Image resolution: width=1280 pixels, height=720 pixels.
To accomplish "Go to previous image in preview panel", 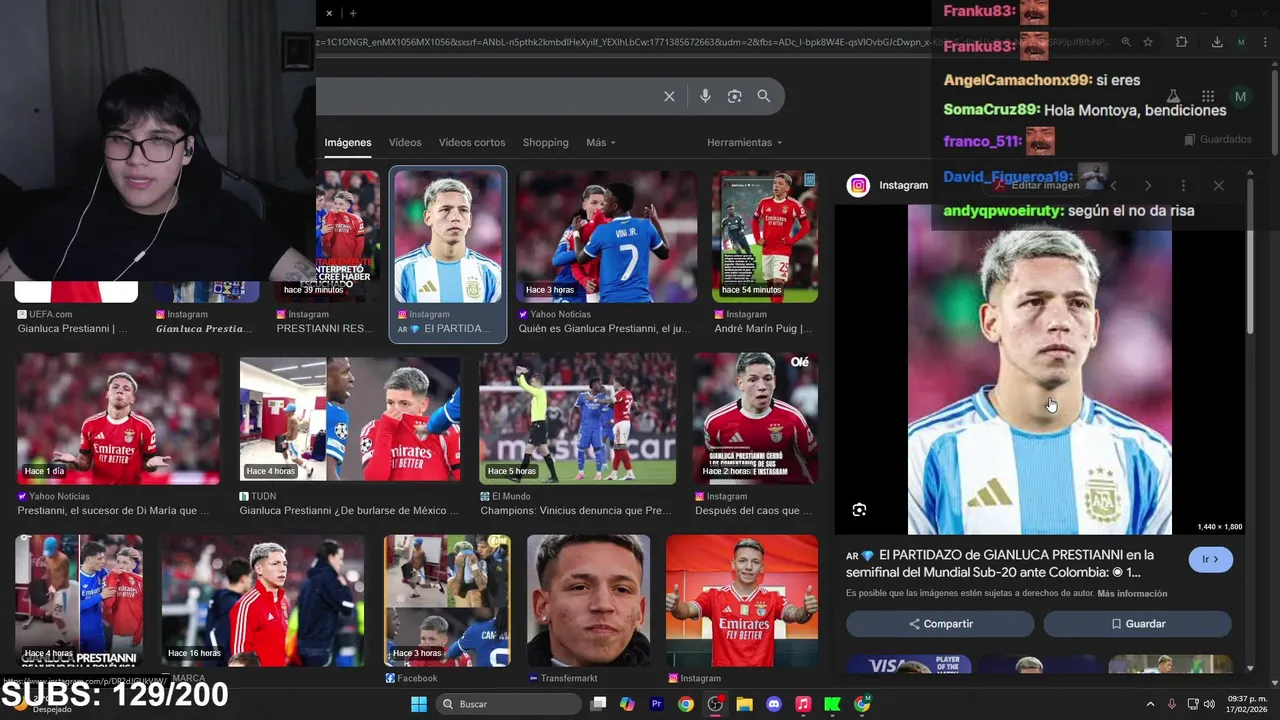I will [1113, 185].
